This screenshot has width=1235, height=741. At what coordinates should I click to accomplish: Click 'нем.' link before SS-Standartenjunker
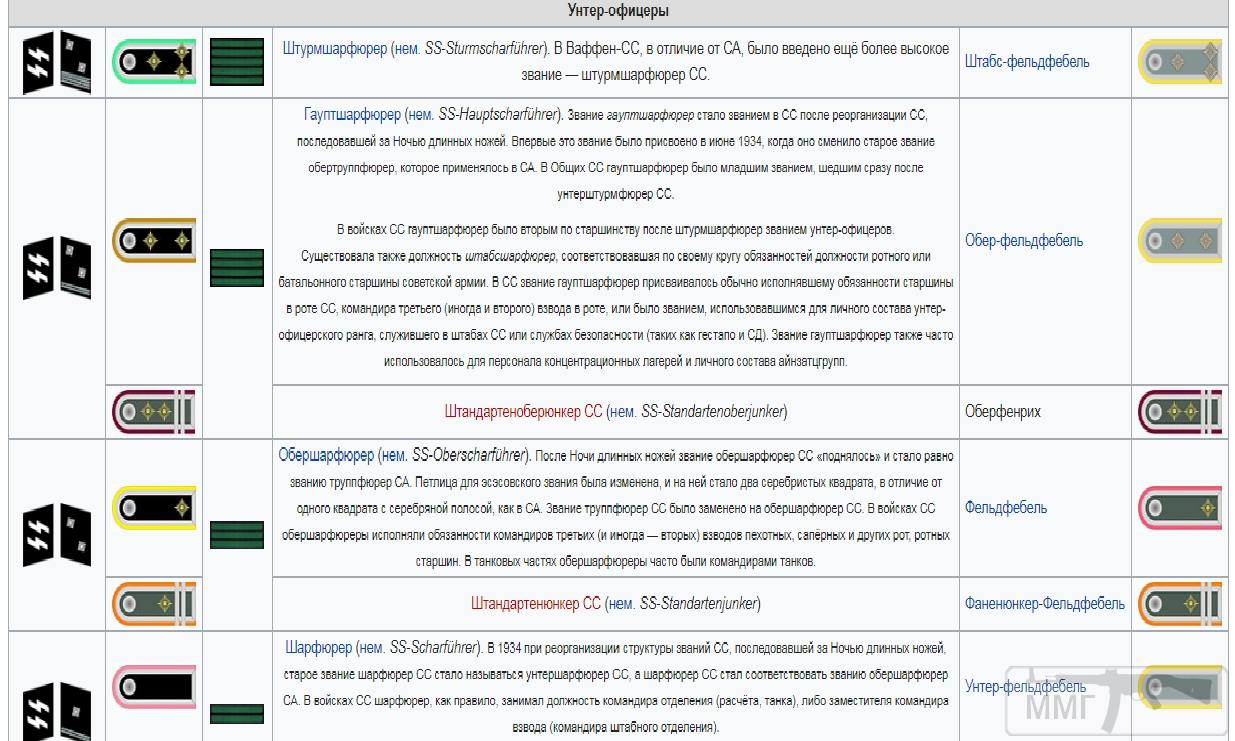coord(623,604)
